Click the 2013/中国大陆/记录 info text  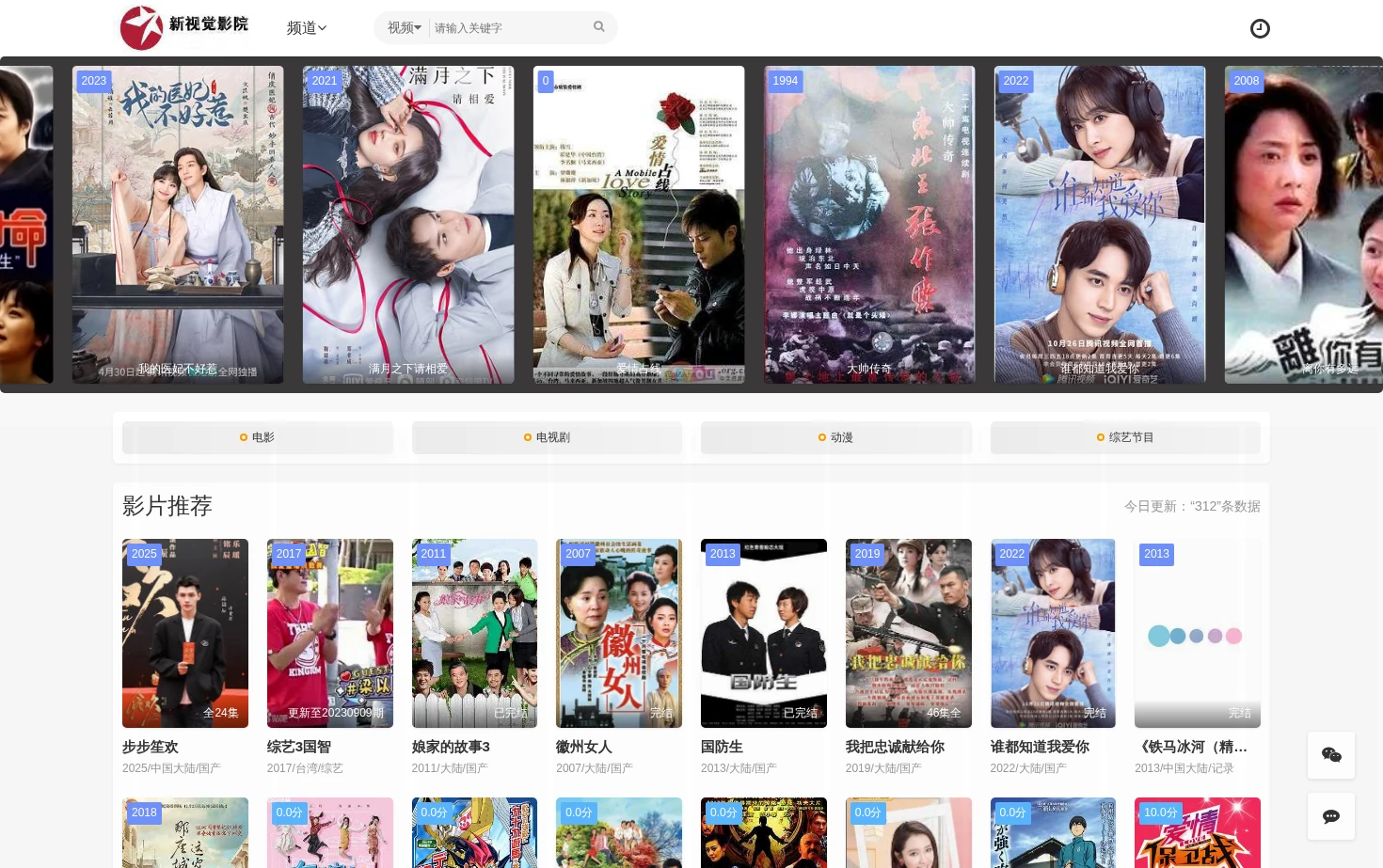point(1184,768)
